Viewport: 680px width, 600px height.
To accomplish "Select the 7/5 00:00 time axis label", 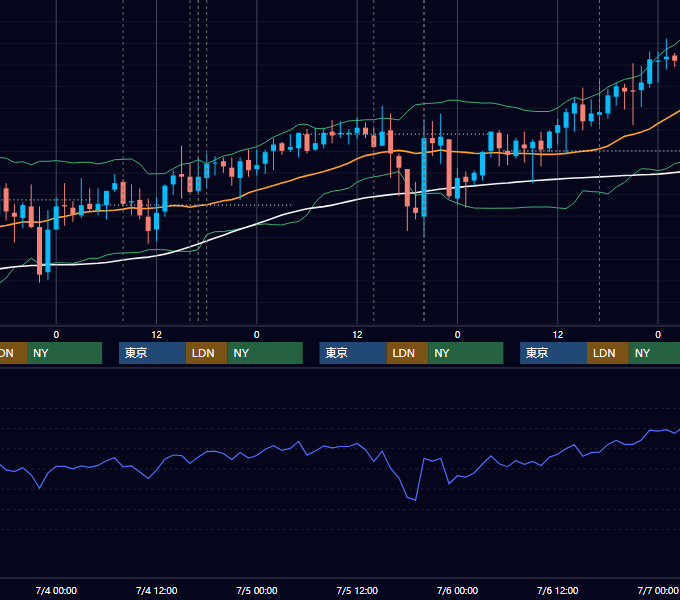I will click(257, 590).
